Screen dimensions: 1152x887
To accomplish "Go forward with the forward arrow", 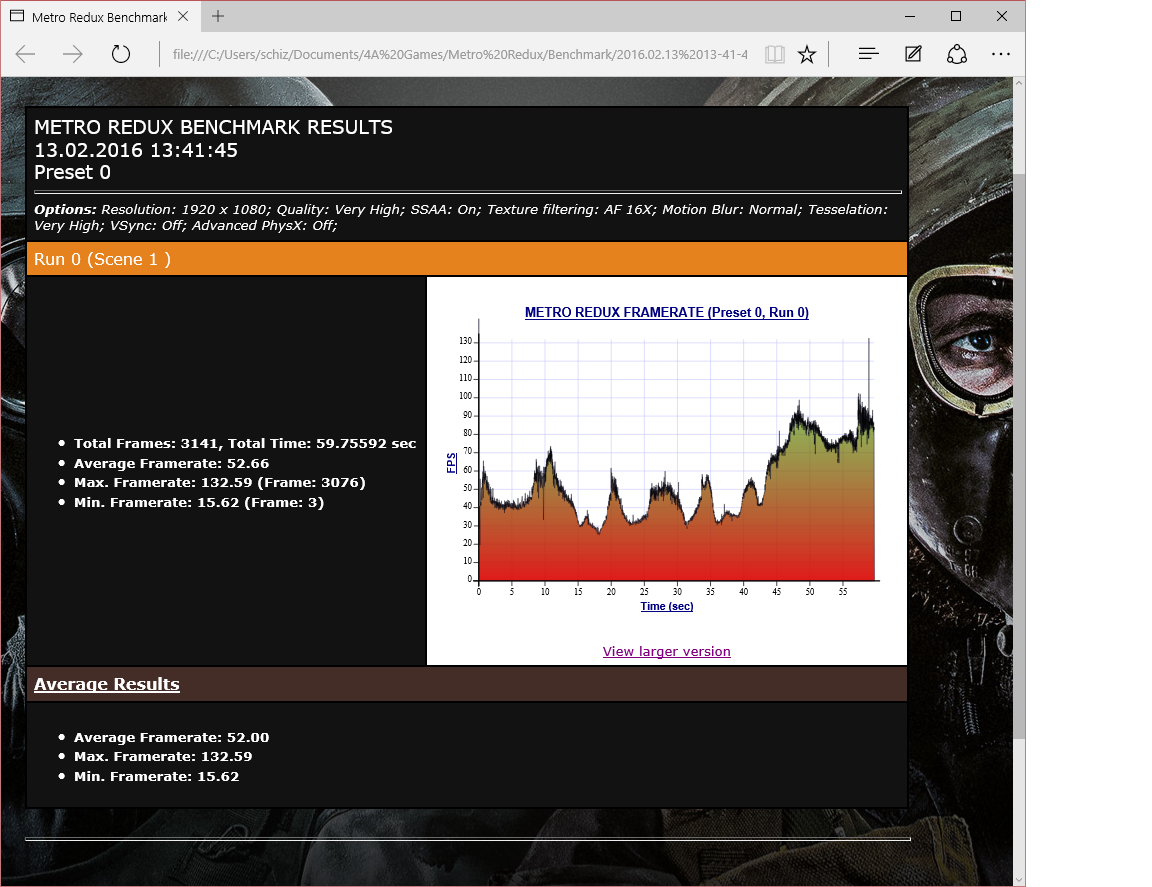I will click(x=73, y=54).
